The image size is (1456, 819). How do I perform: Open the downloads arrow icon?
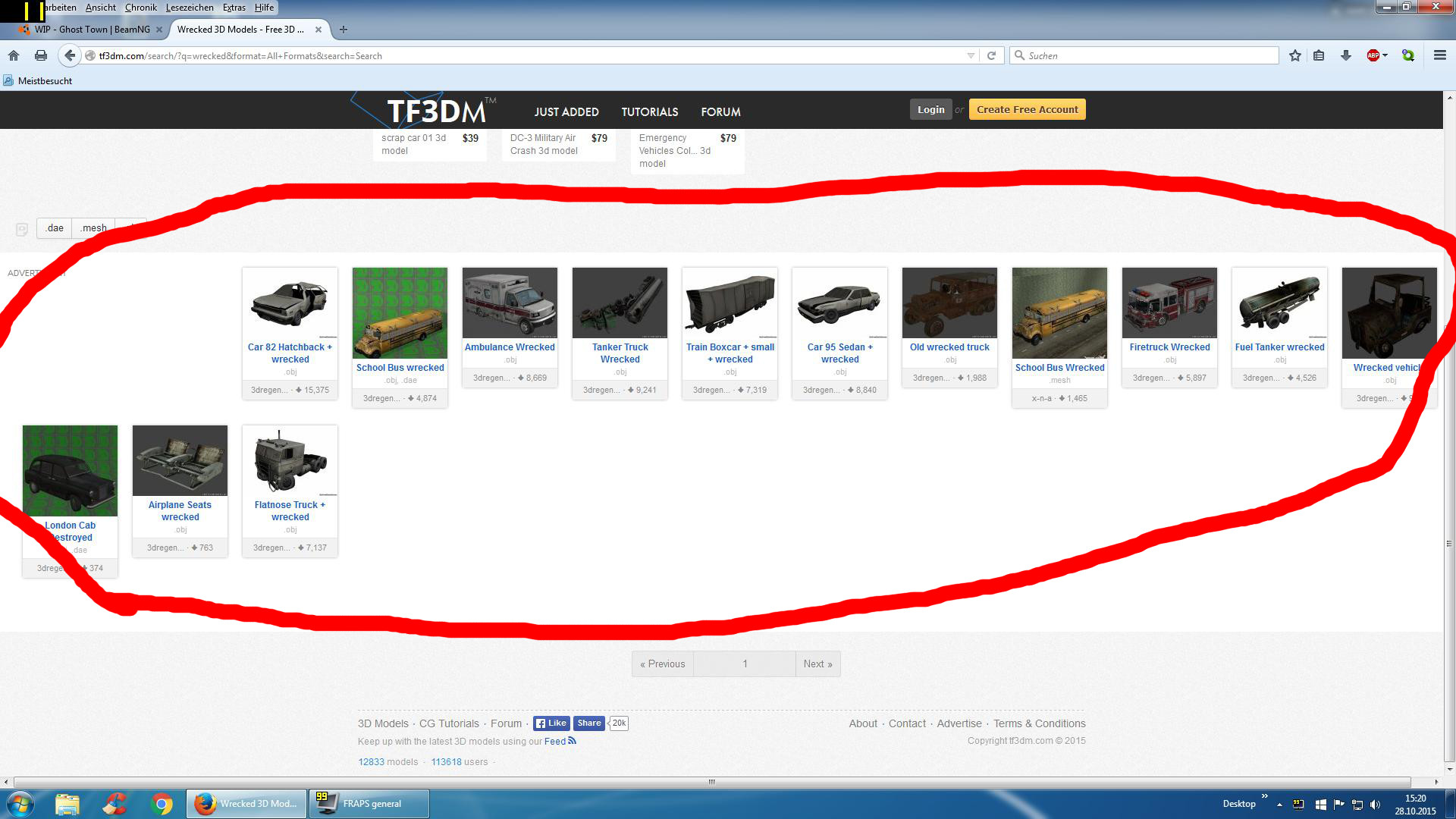[1346, 55]
